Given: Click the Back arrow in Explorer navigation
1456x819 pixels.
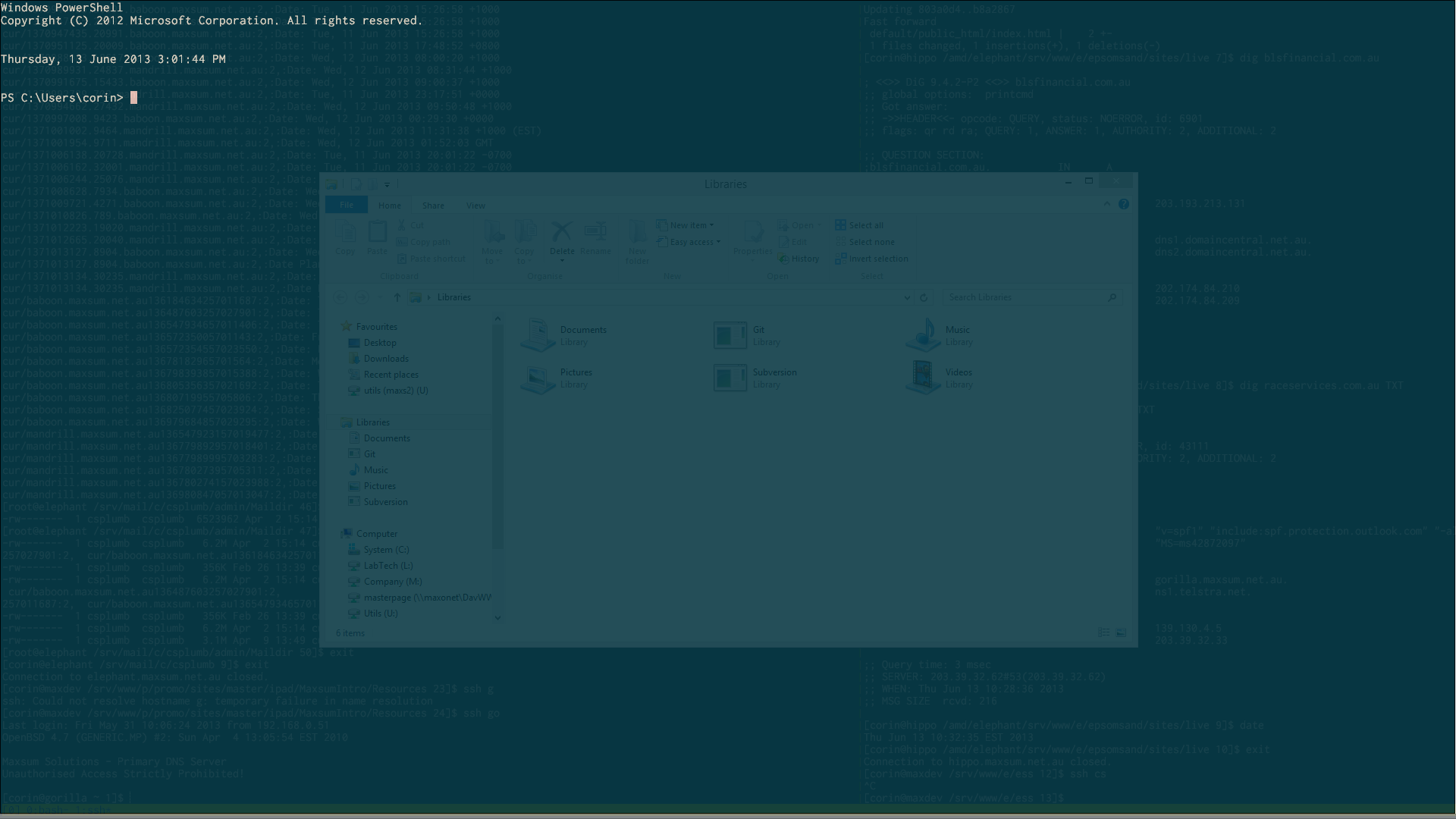Looking at the screenshot, I should pos(341,297).
